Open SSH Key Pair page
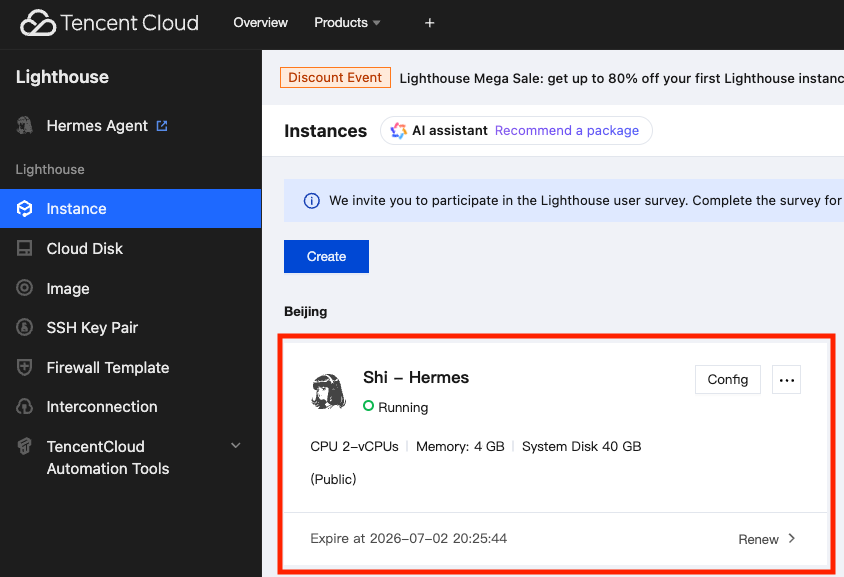 [x=92, y=327]
